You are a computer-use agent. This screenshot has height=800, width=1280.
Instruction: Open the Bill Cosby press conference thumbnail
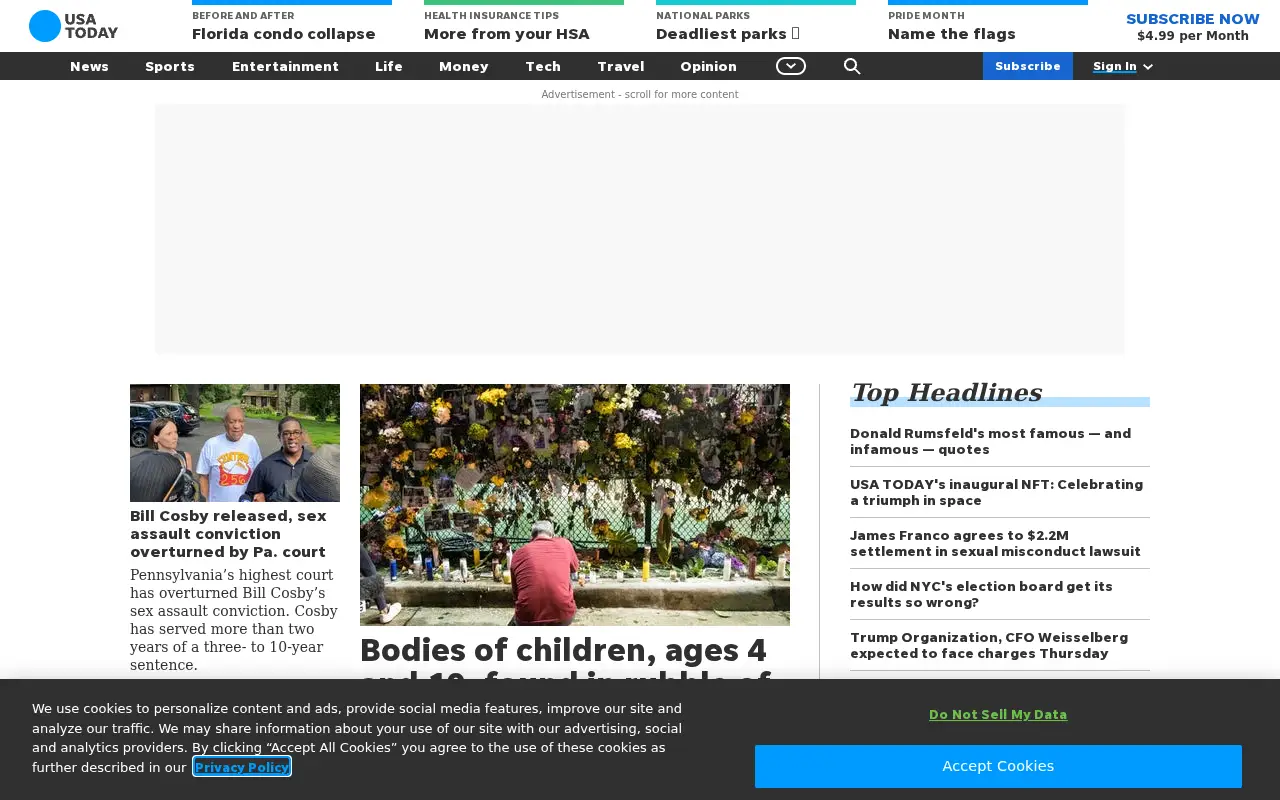pyautogui.click(x=235, y=443)
